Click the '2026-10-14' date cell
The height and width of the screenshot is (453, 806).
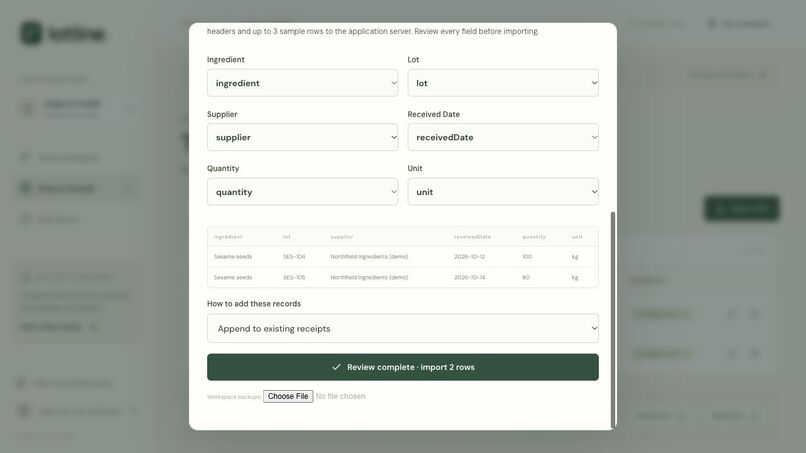point(469,278)
